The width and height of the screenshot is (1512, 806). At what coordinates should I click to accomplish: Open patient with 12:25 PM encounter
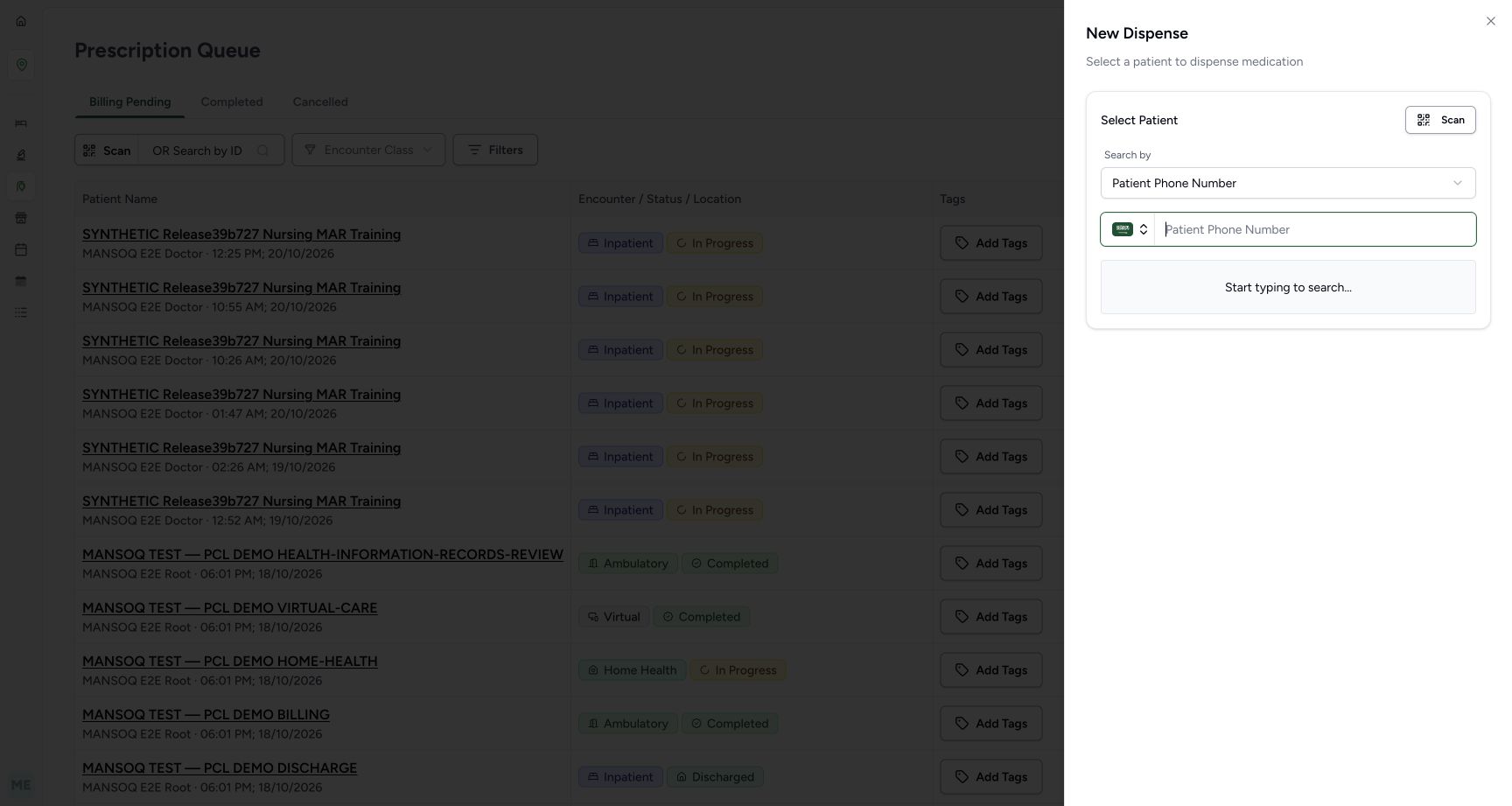click(x=241, y=235)
